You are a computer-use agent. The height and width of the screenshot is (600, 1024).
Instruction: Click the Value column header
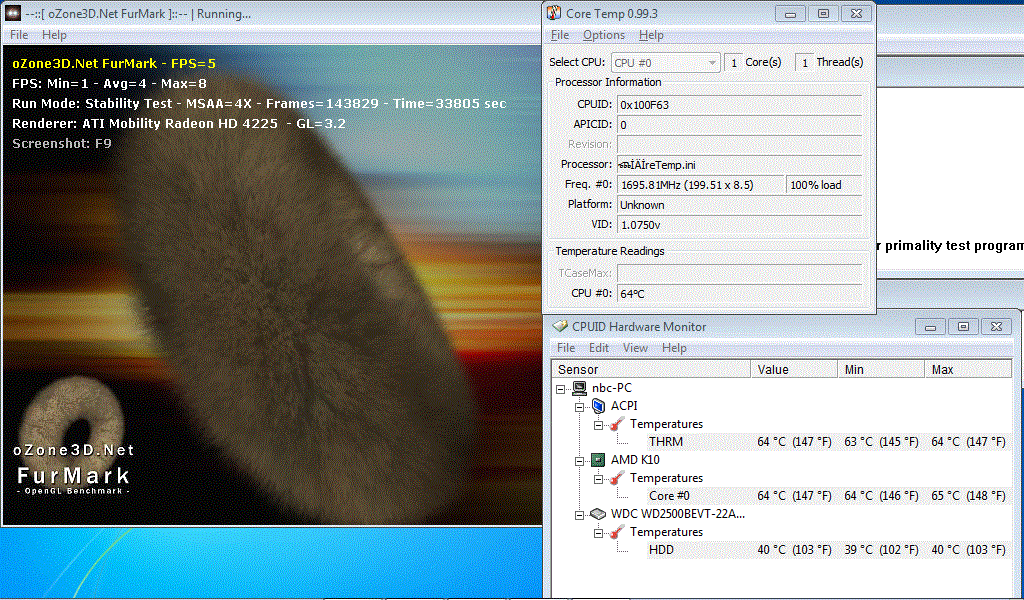tap(794, 370)
